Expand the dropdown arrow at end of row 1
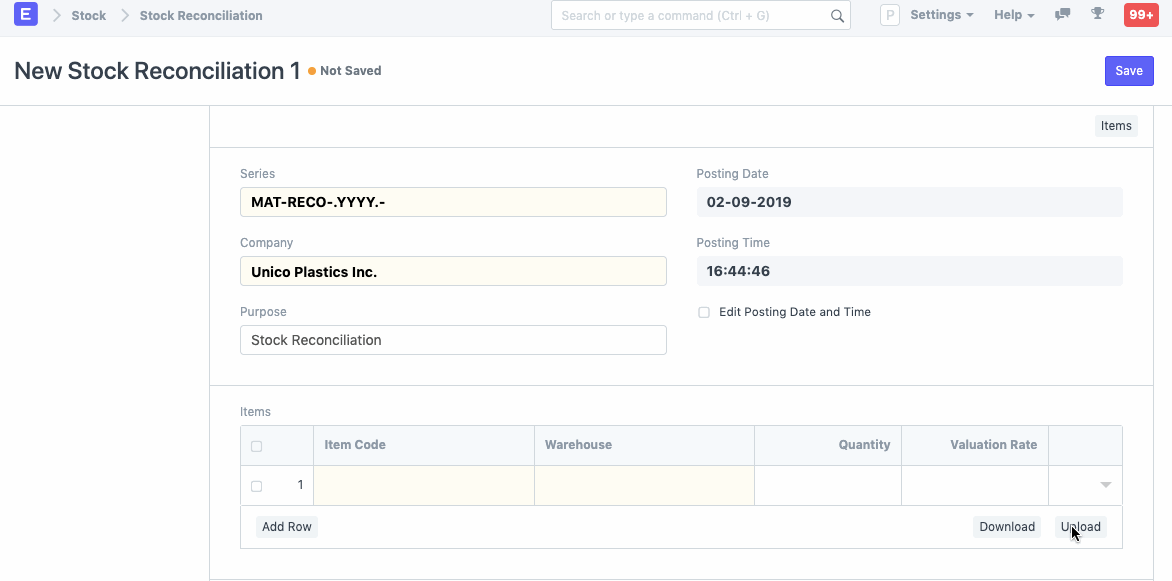Screen dimensions: 1172x581 coord(1104,485)
